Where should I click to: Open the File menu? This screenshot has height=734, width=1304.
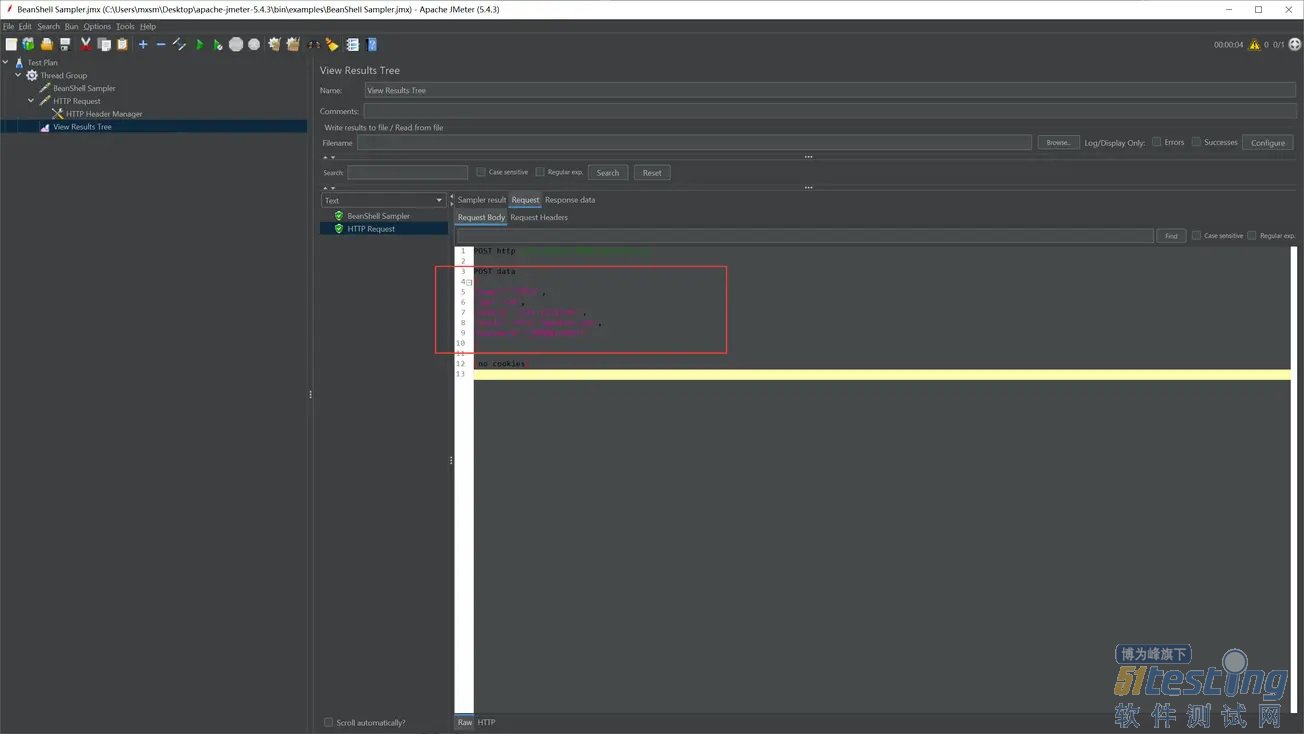(x=9, y=26)
